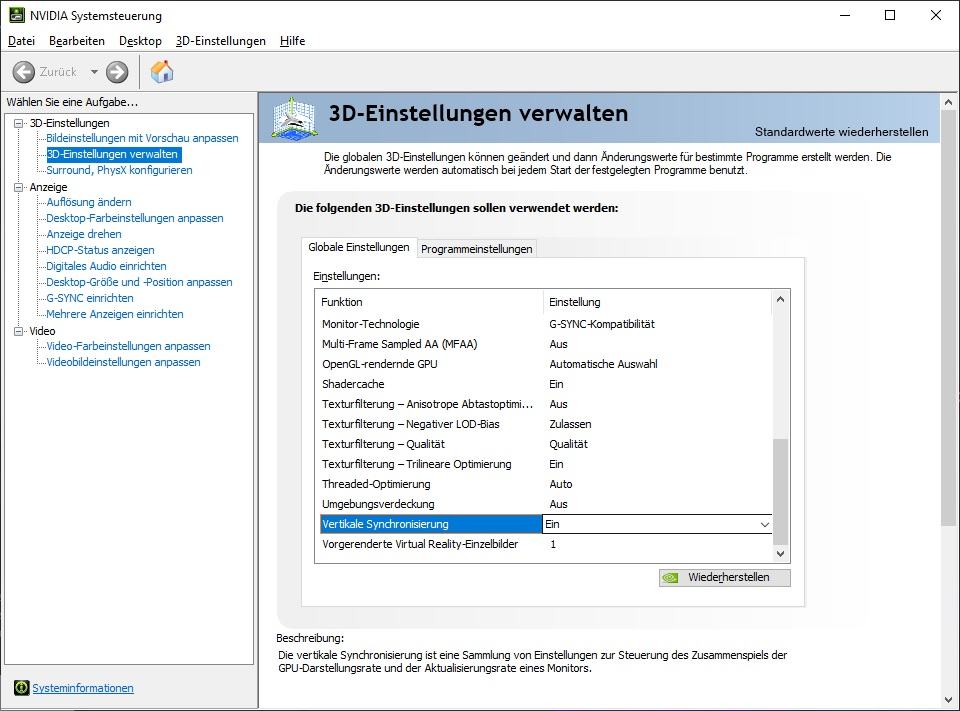Click the settings list scrollbar thumb

(x=780, y=492)
